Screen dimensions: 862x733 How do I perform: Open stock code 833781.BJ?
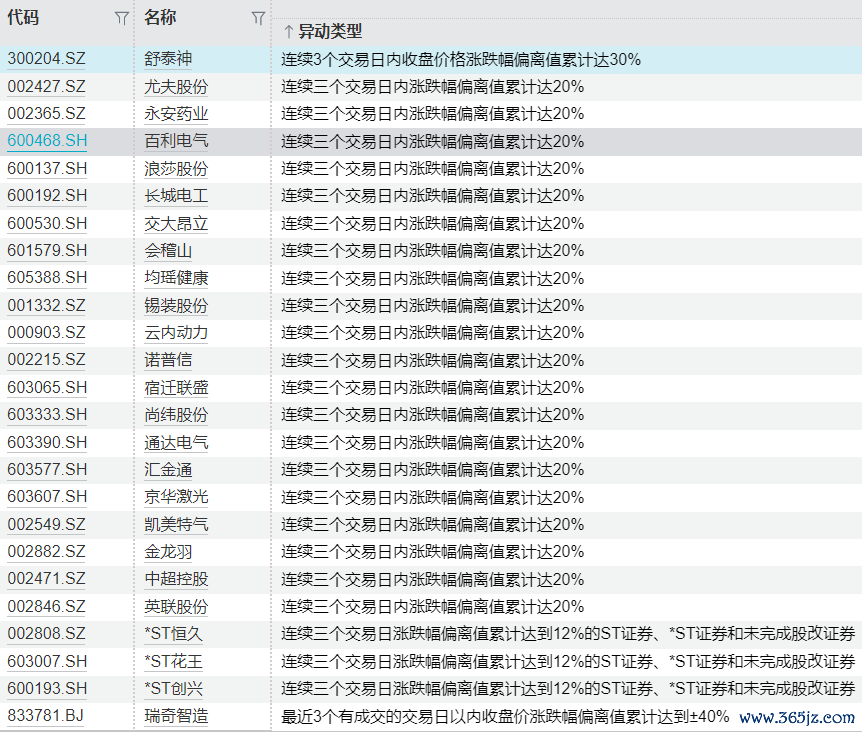click(46, 715)
